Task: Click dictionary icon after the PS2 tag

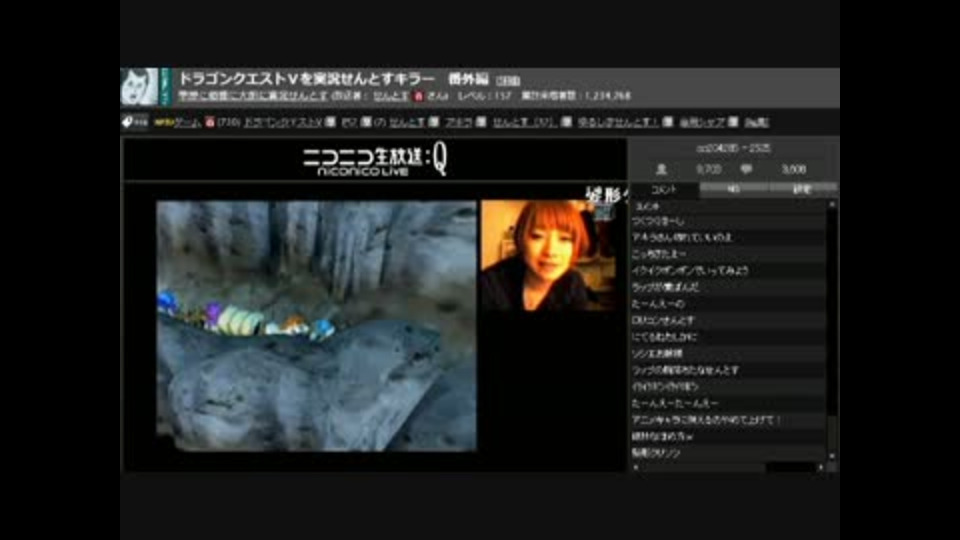Action: 366,122
